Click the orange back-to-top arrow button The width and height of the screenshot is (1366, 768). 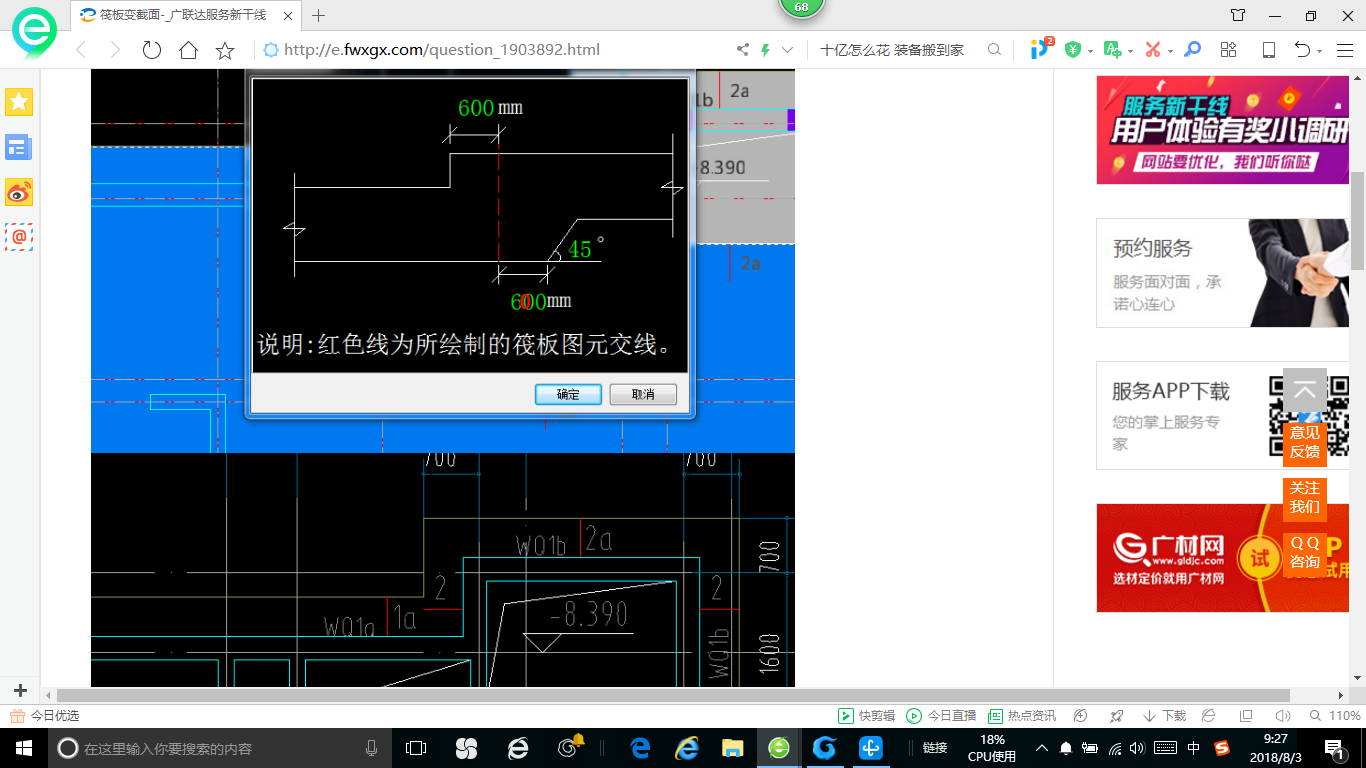click(x=1304, y=391)
